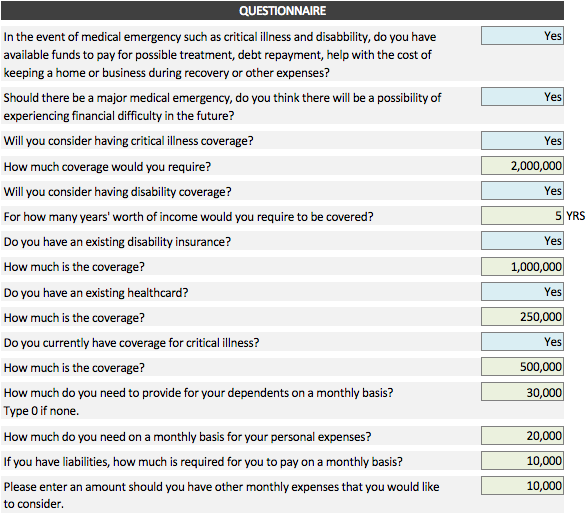The image size is (588, 516).
Task: Click the QUESTIONNAIRE header bar
Action: click(282, 10)
